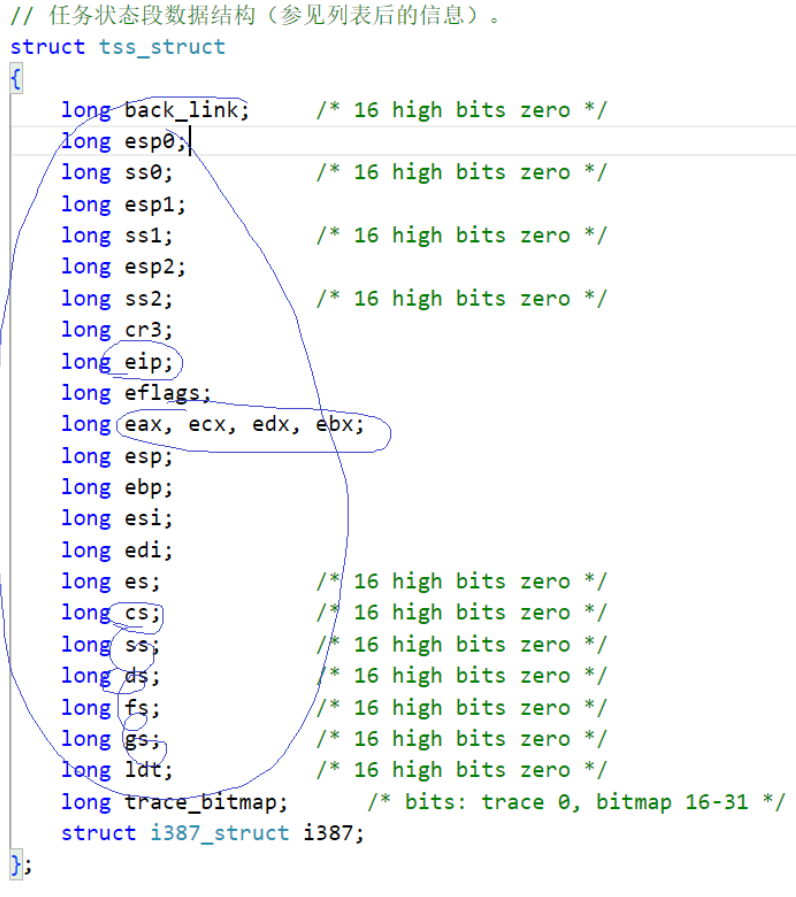This screenshot has height=897, width=796.
Task: Click the 'ss2' field name
Action: (x=145, y=298)
